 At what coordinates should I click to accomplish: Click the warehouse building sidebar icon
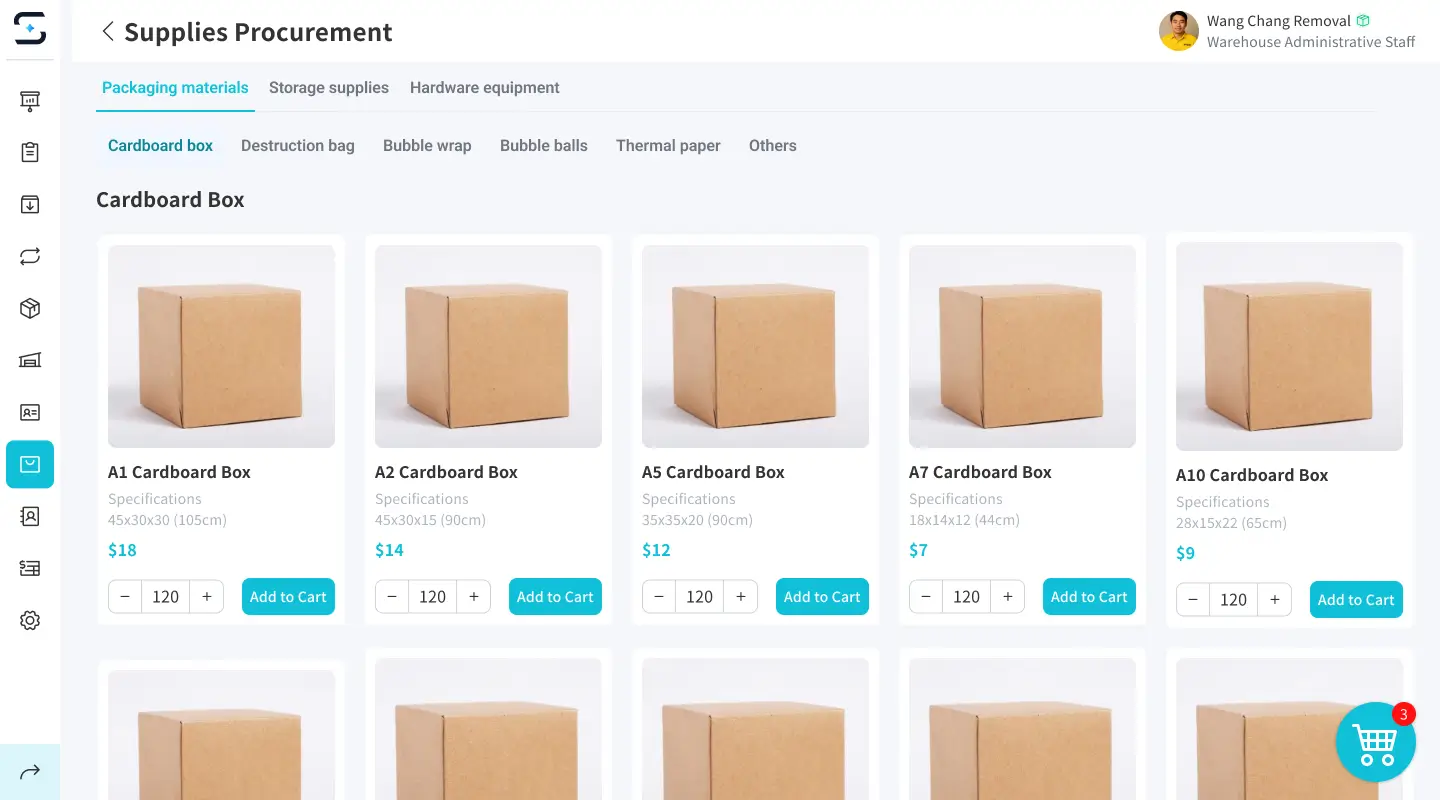(30, 360)
